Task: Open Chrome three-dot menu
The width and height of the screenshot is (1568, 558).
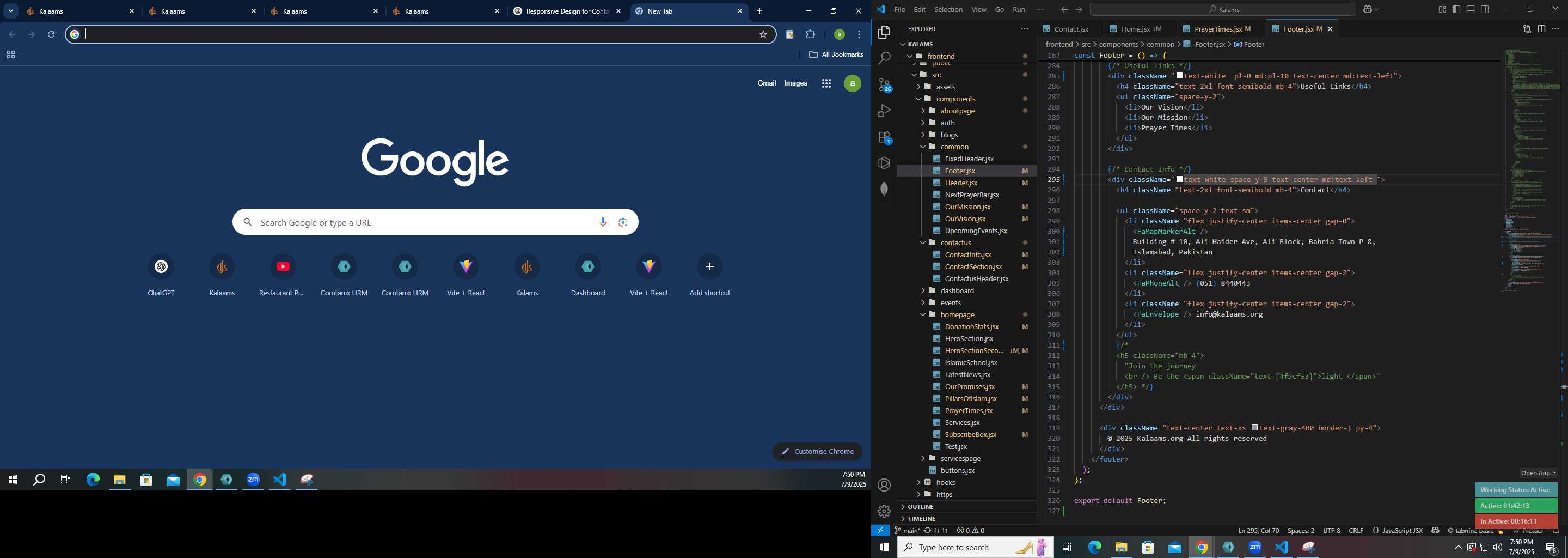Action: (860, 35)
